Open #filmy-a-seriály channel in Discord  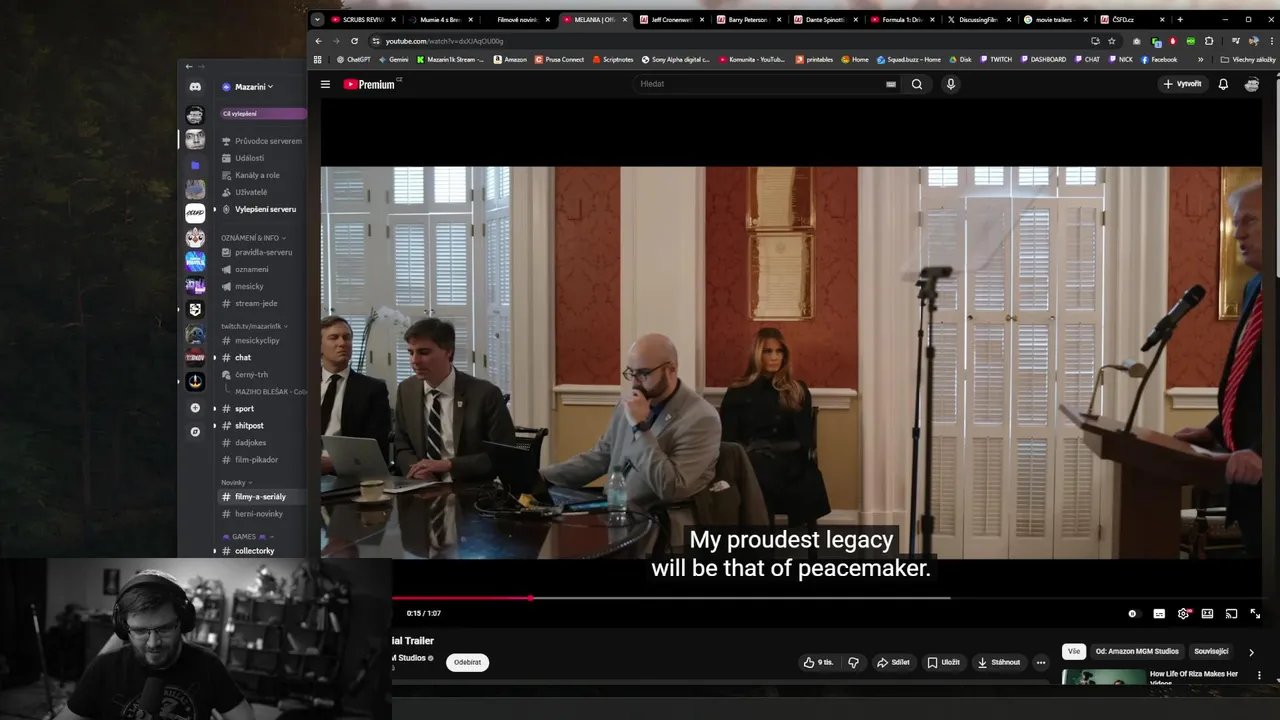(x=262, y=497)
